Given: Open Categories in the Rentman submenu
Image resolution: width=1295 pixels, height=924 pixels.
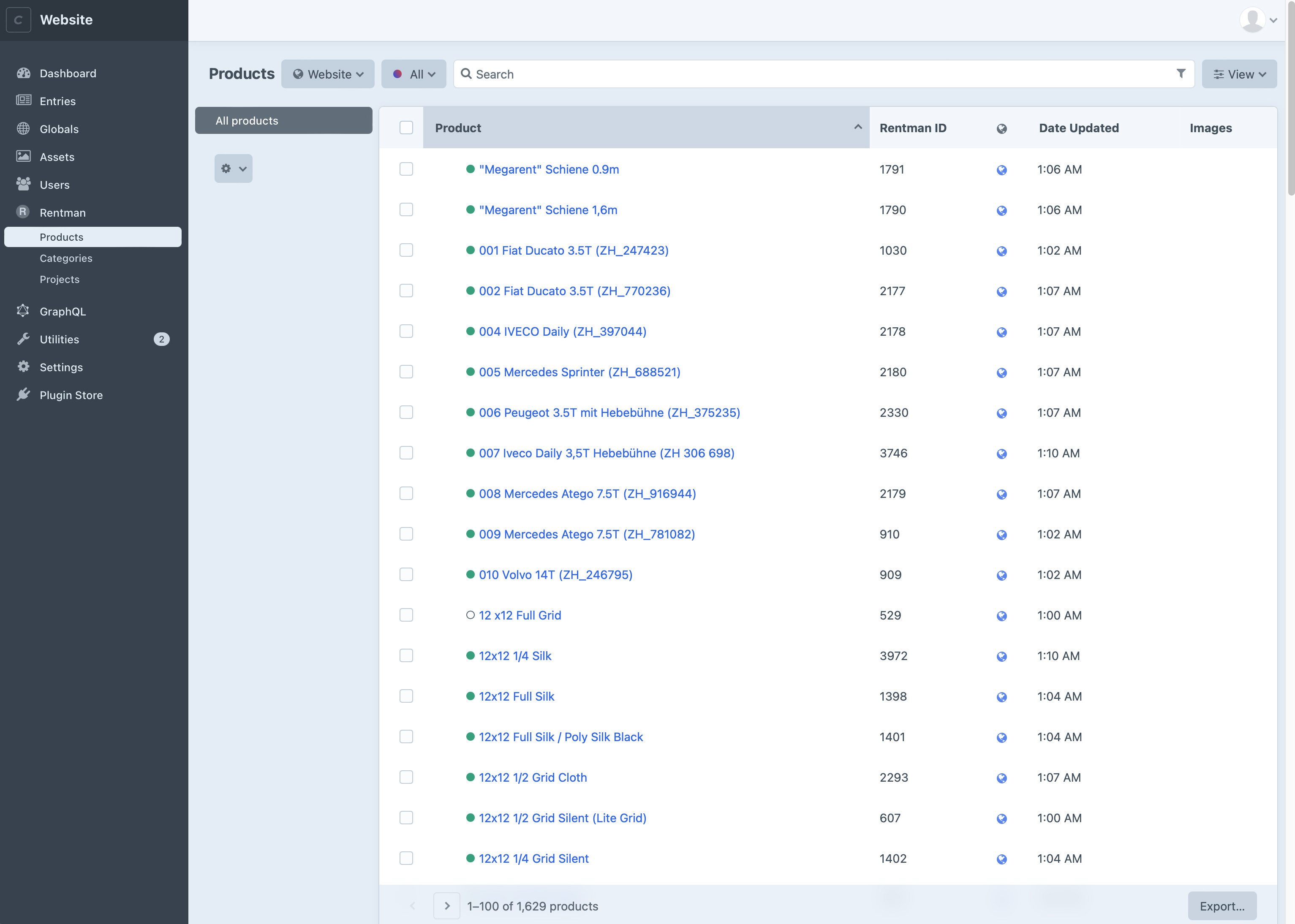Looking at the screenshot, I should tap(66, 258).
